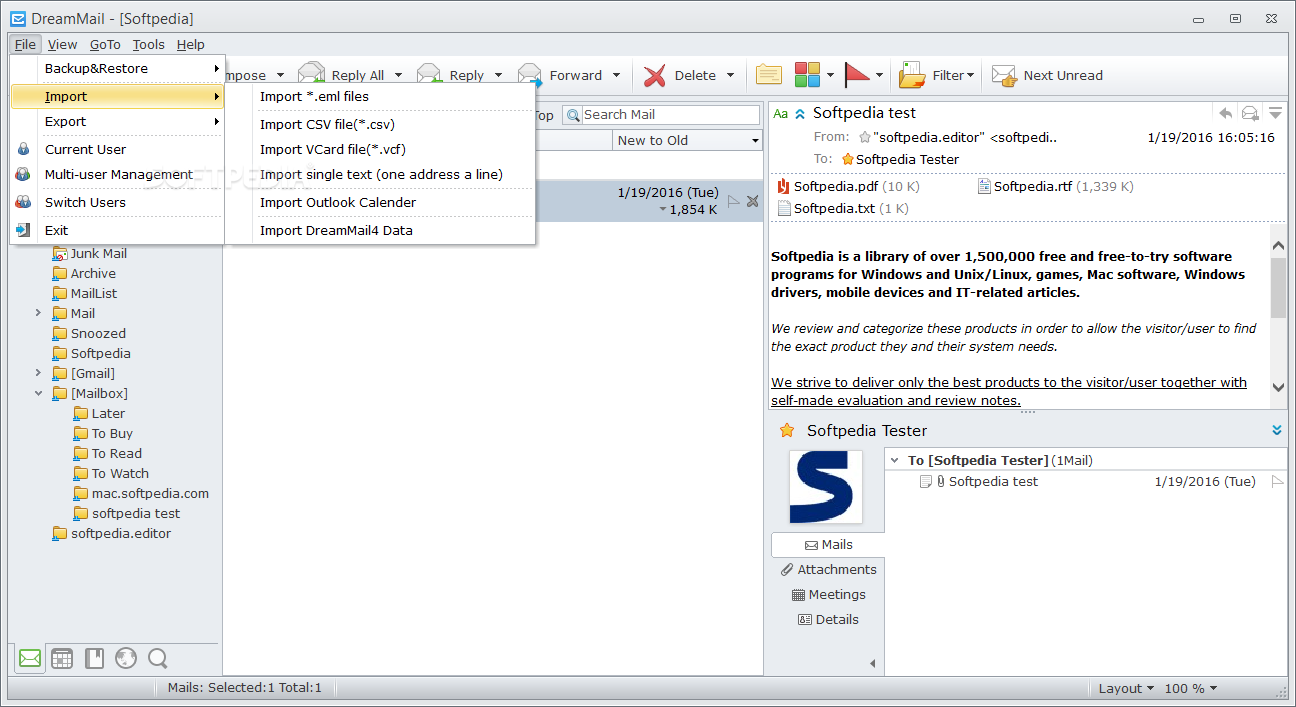
Task: Click the Switch Users icon
Action: pyautogui.click(x=24, y=202)
